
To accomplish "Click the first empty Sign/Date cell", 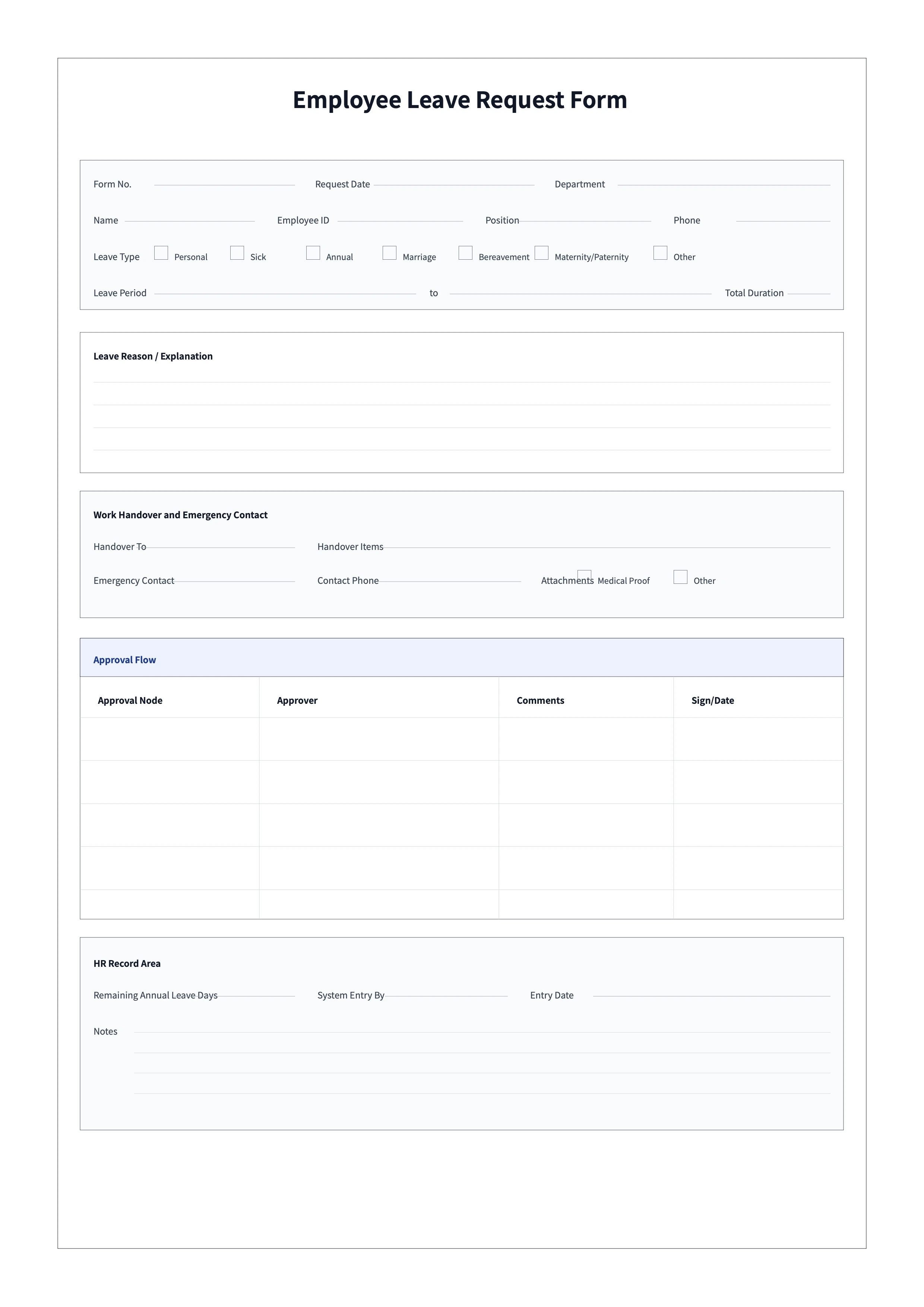I will coord(758,739).
